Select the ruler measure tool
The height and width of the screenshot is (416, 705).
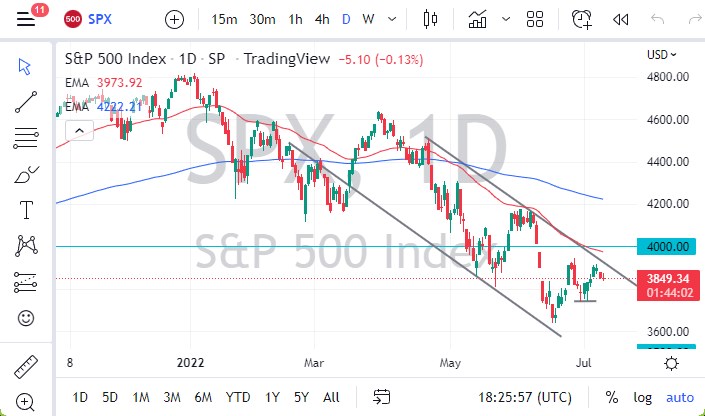[x=27, y=364]
